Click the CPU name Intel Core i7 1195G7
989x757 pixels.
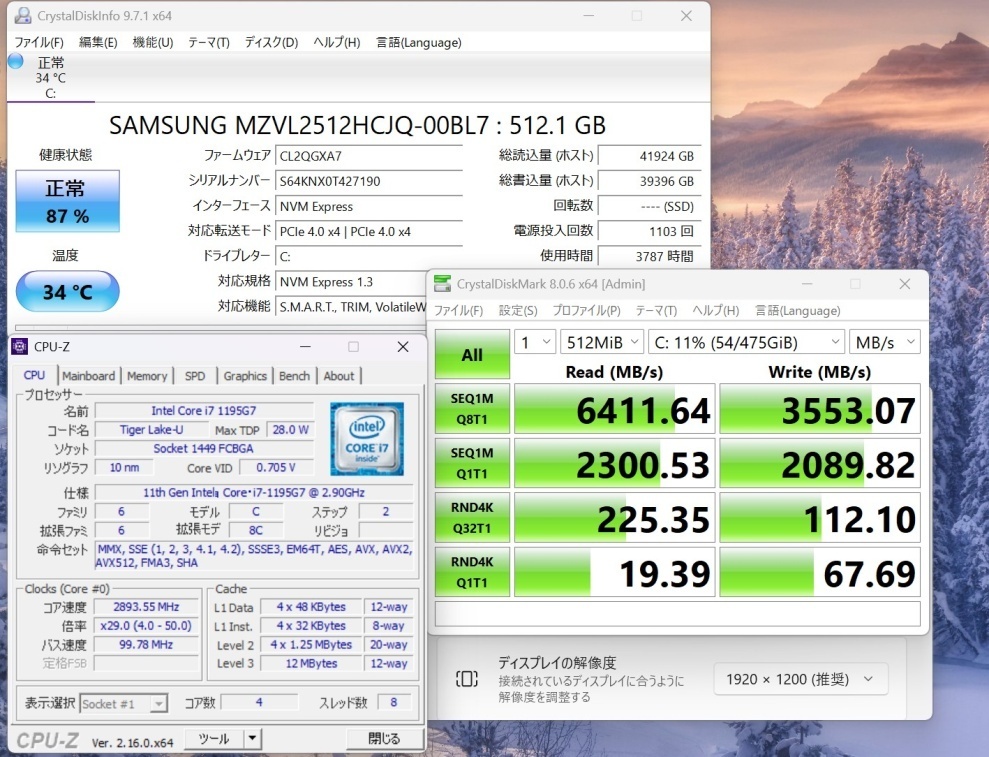click(x=204, y=411)
